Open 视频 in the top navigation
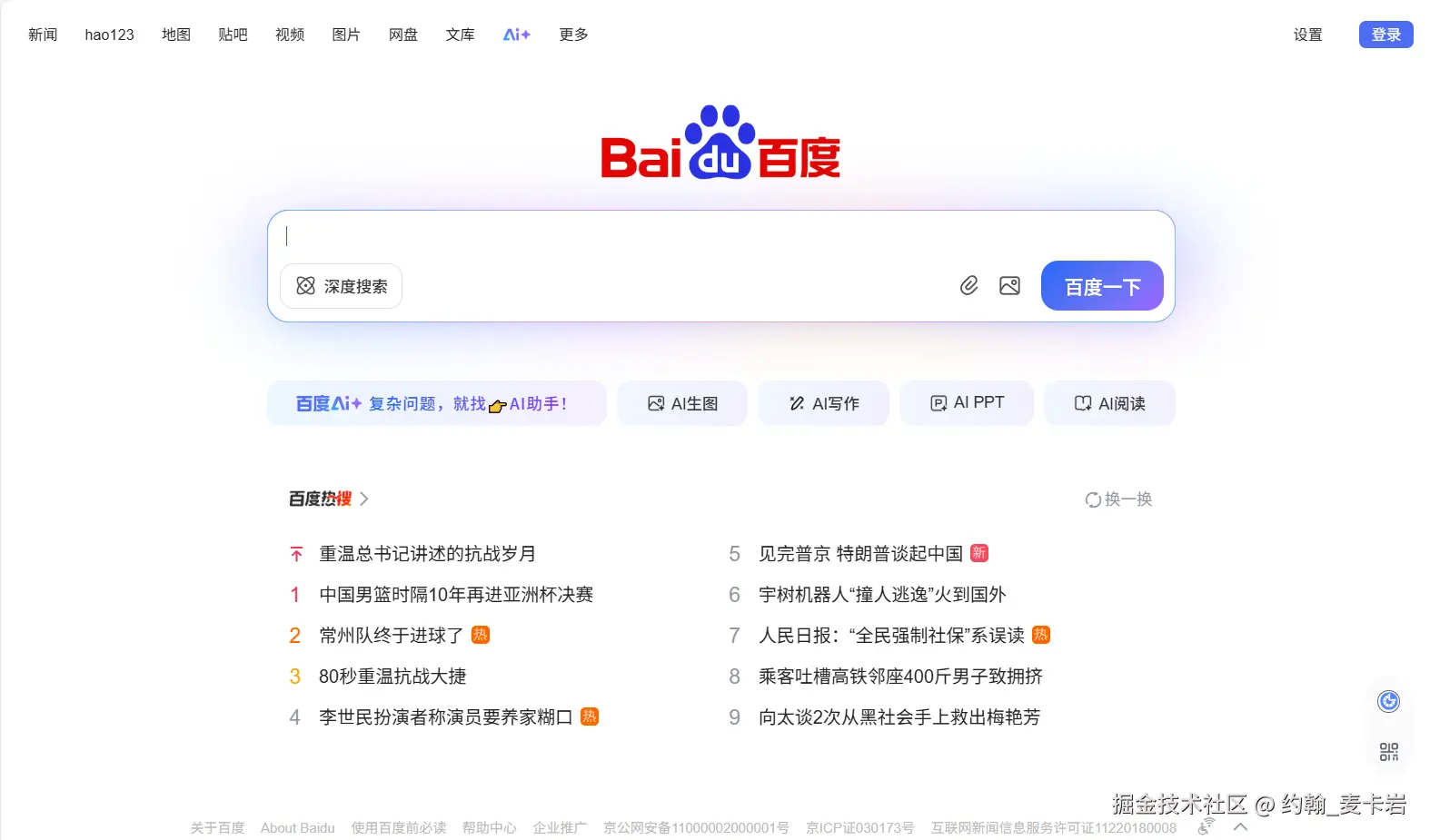This screenshot has width=1430, height=840. pyautogui.click(x=290, y=35)
